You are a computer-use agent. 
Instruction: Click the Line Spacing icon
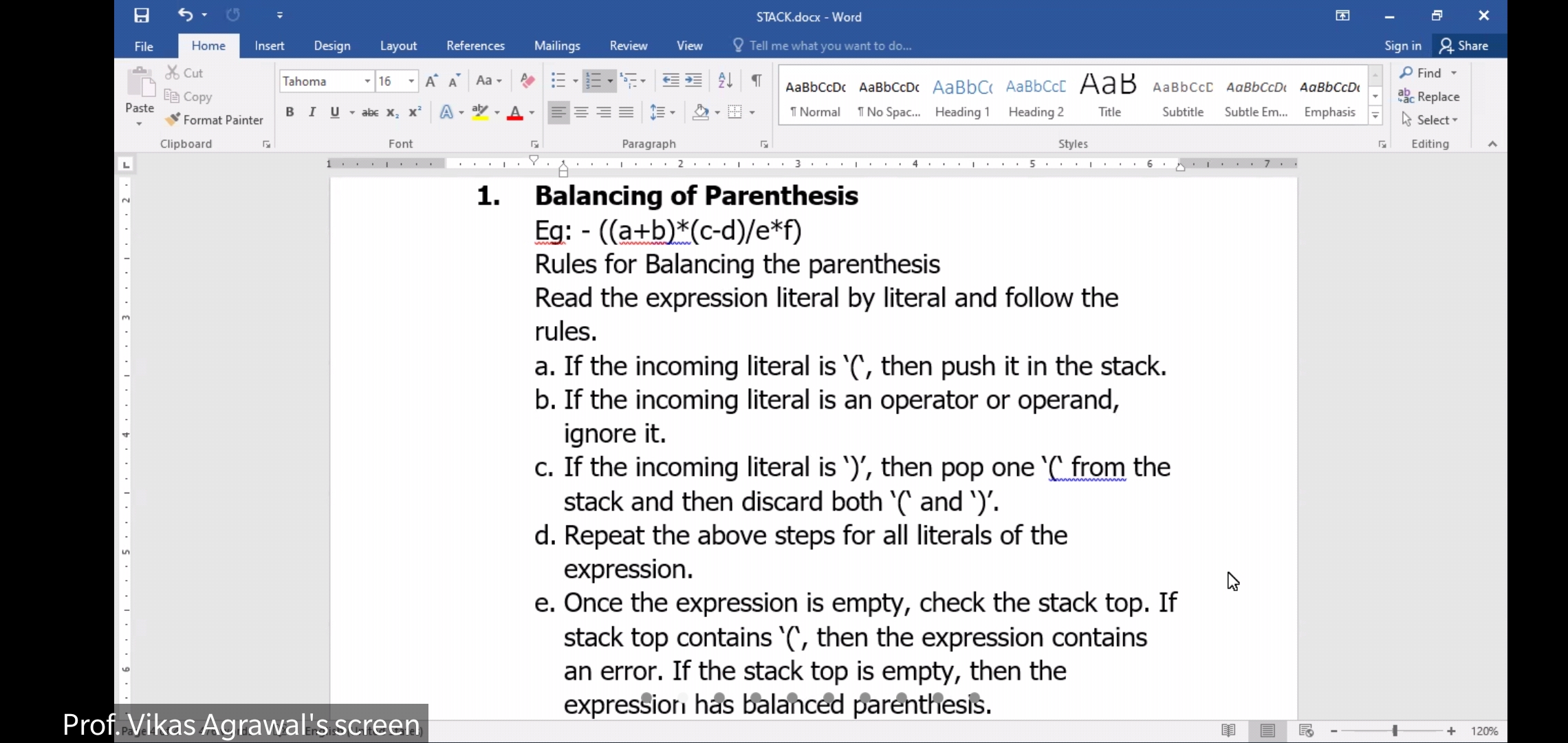click(658, 112)
